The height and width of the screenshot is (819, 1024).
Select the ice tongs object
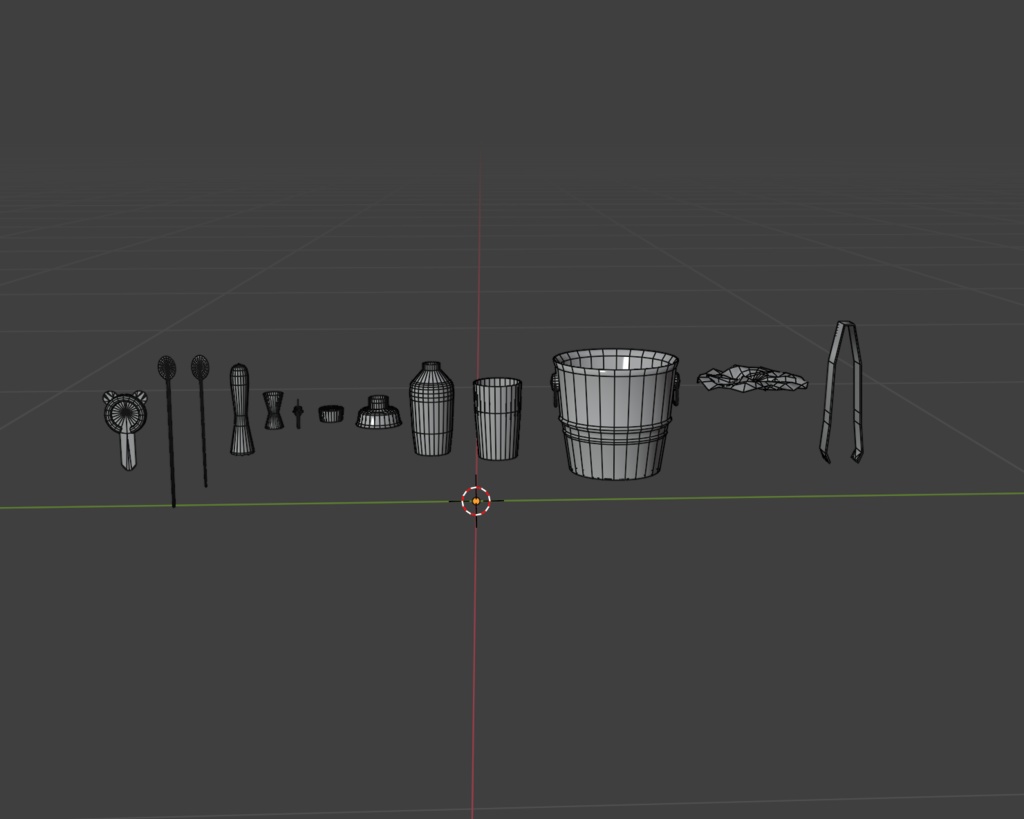[842, 392]
